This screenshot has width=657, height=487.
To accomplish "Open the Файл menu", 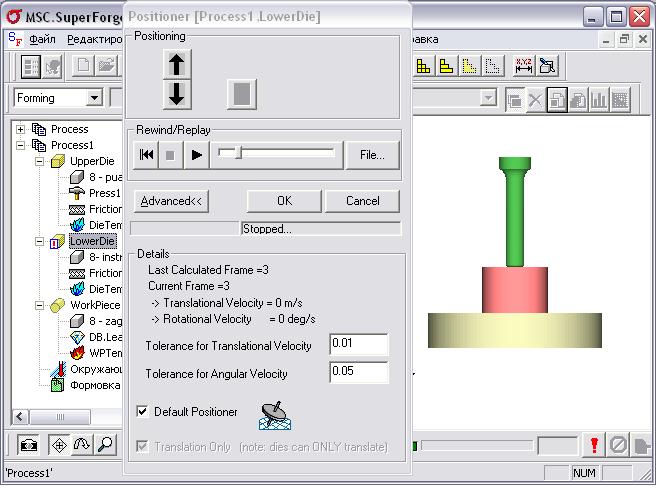I will click(42, 39).
